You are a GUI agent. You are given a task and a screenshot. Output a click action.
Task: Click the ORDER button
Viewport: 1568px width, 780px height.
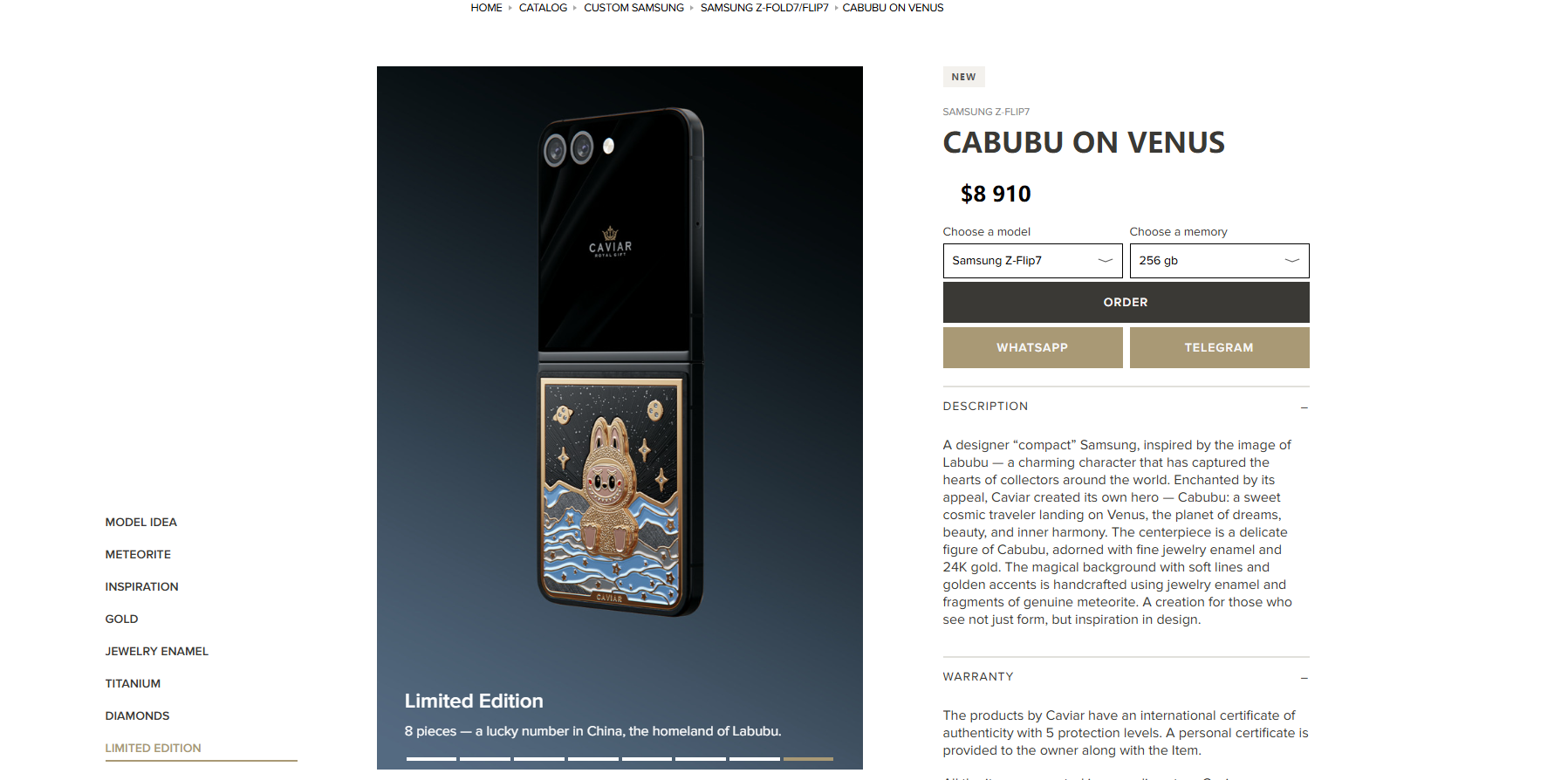click(x=1126, y=302)
